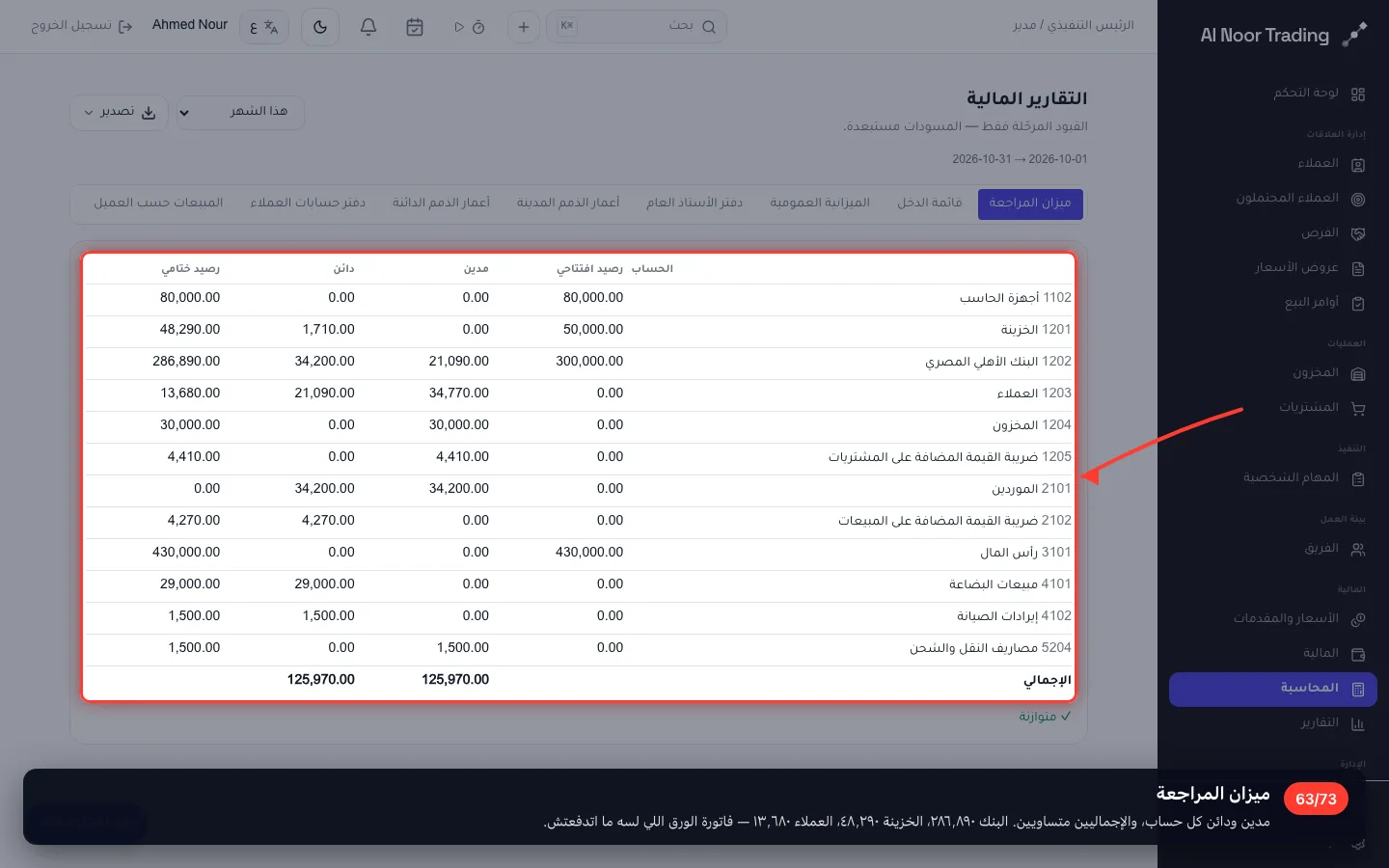Screen dimensions: 1389x868
Task: Click the الإجمالي total row label
Action: coord(1048,680)
